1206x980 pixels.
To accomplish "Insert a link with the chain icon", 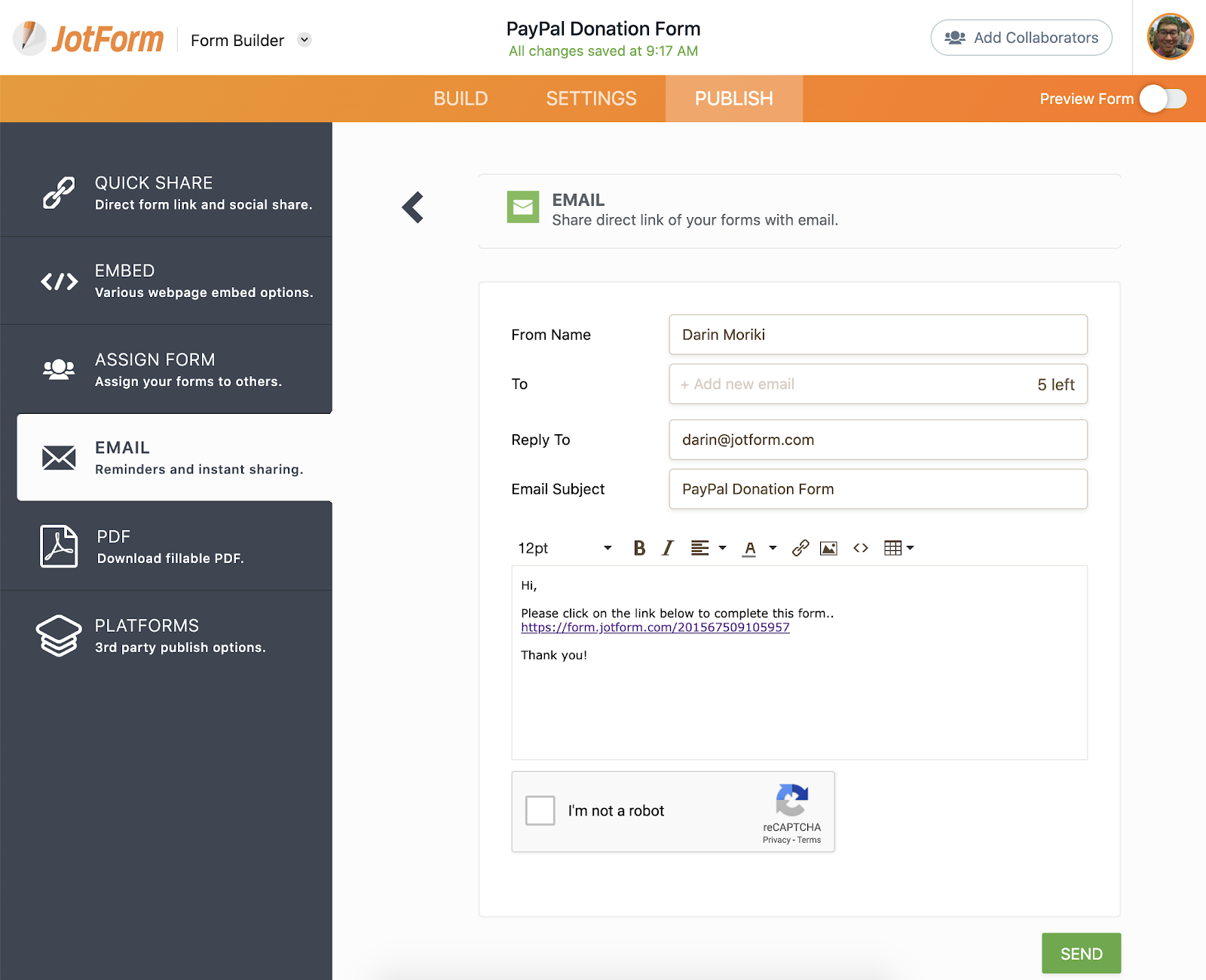I will click(800, 548).
